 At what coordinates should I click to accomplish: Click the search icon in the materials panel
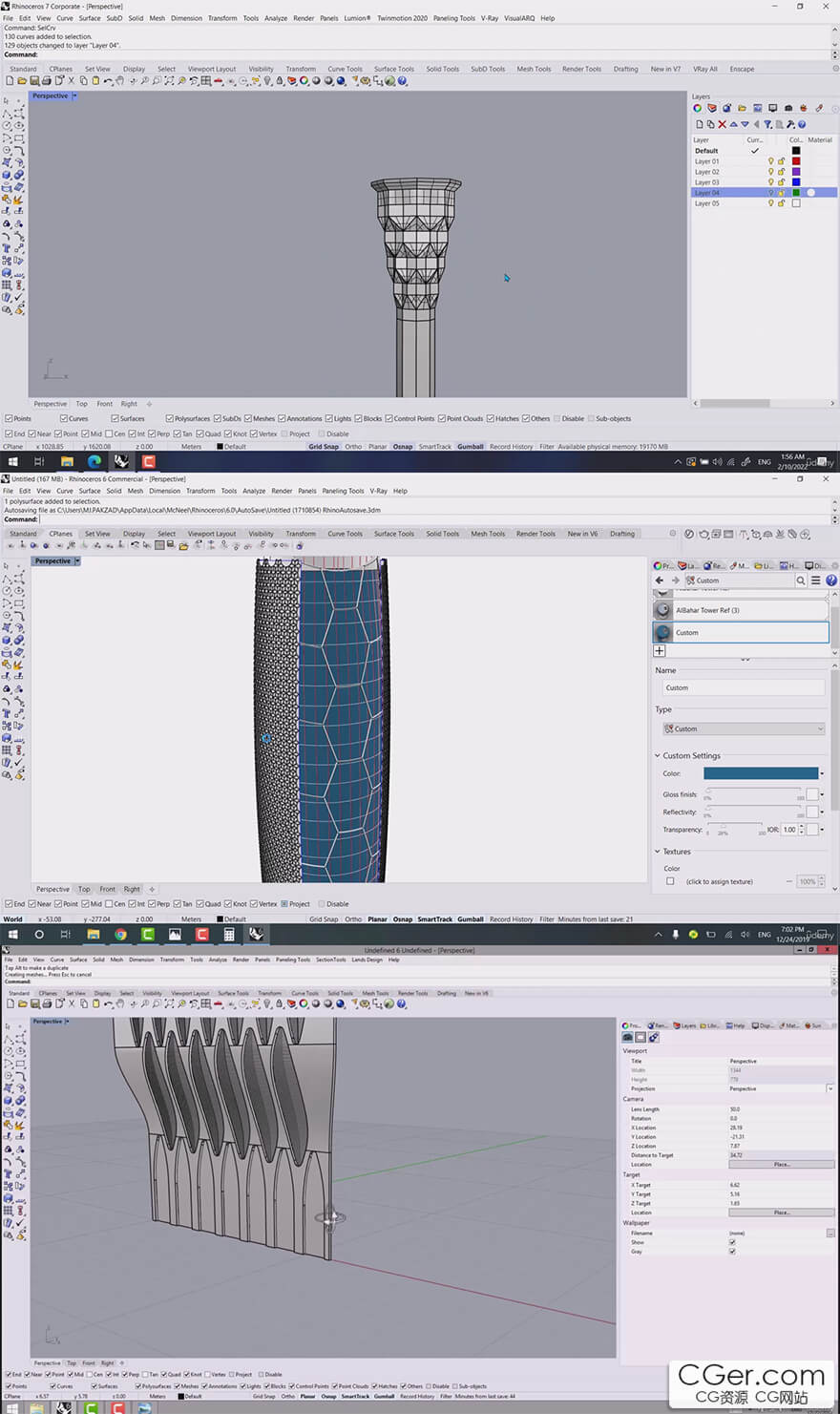coord(801,580)
